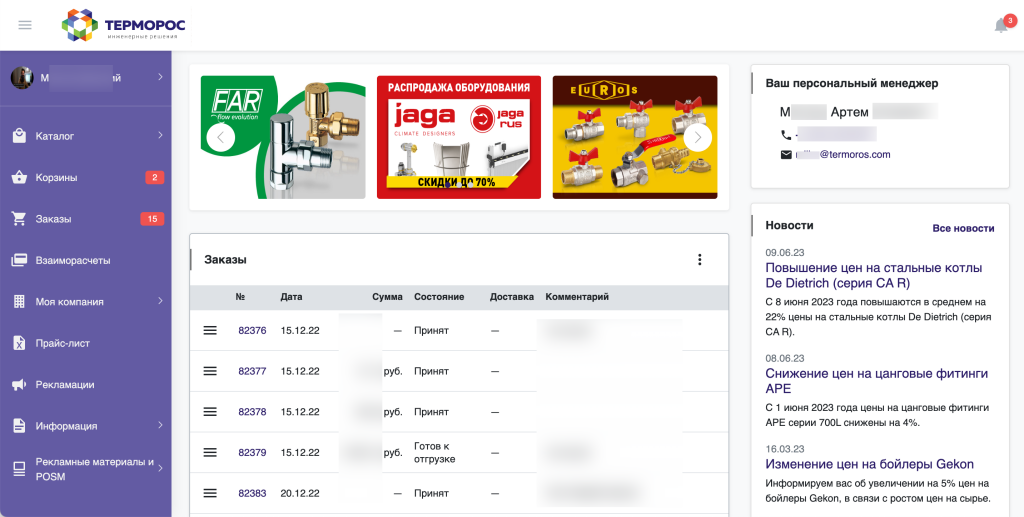Click the Рекламации megaphone icon
1024x517 pixels.
[x=19, y=384]
